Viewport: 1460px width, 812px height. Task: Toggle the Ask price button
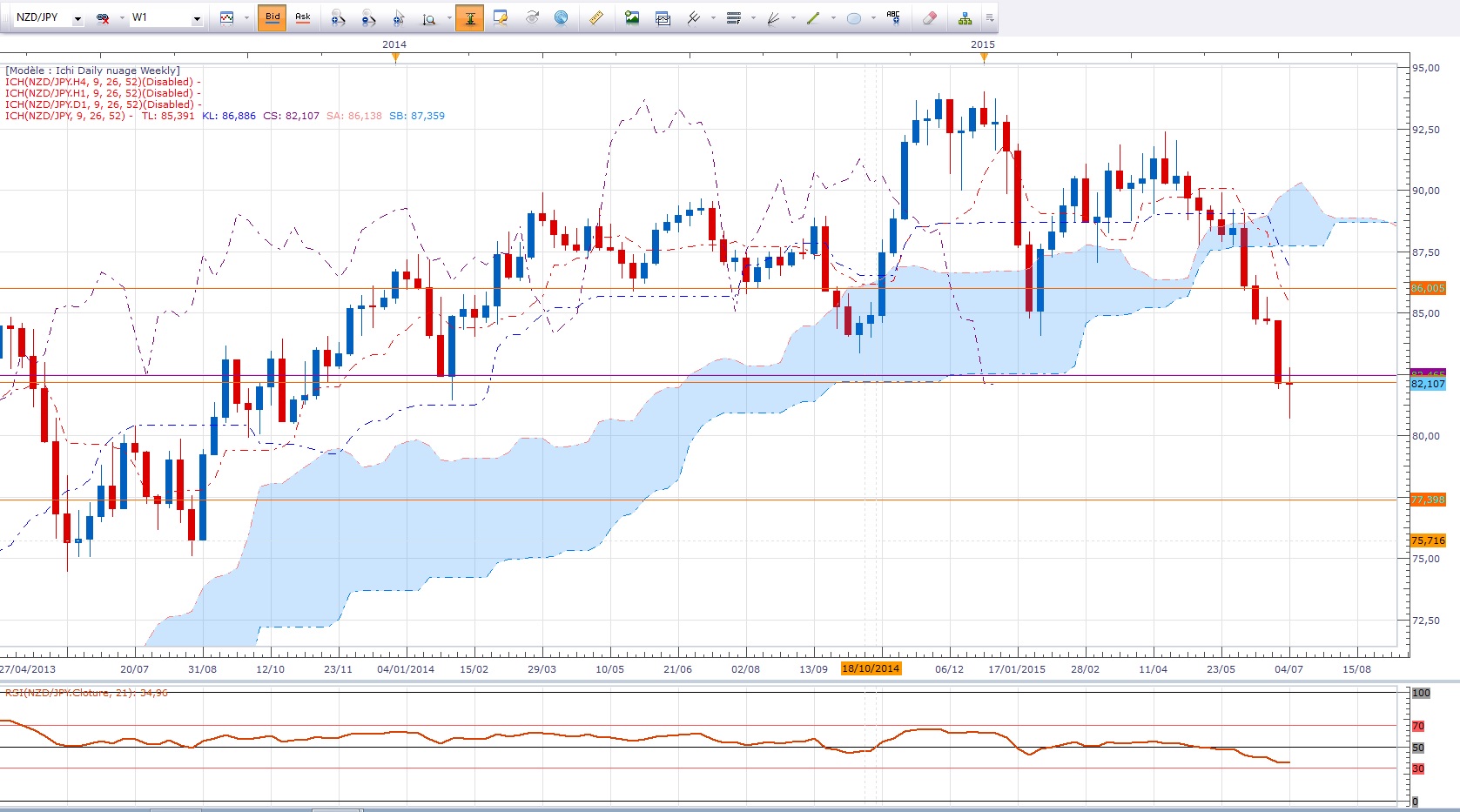(303, 17)
